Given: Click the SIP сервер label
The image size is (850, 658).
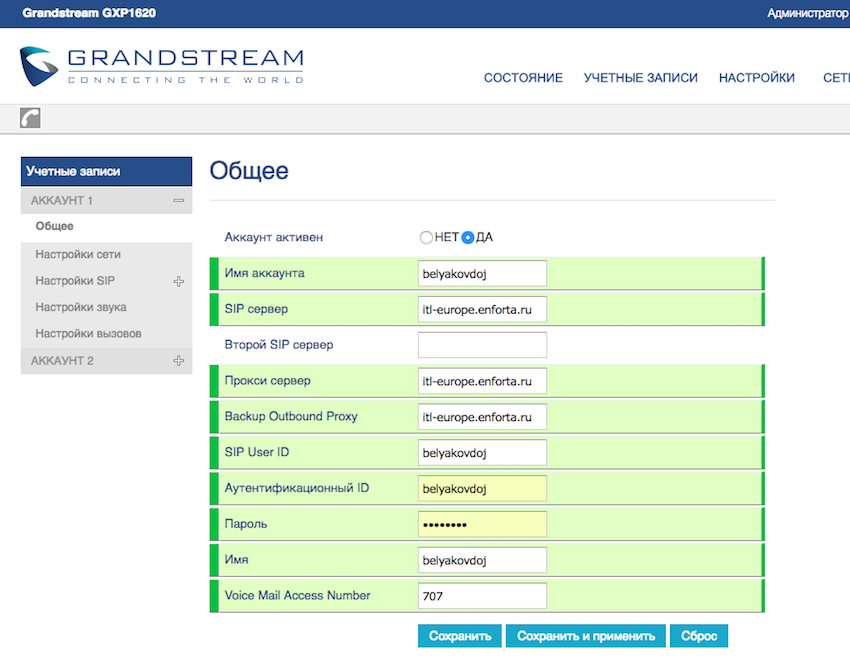Looking at the screenshot, I should 256,309.
